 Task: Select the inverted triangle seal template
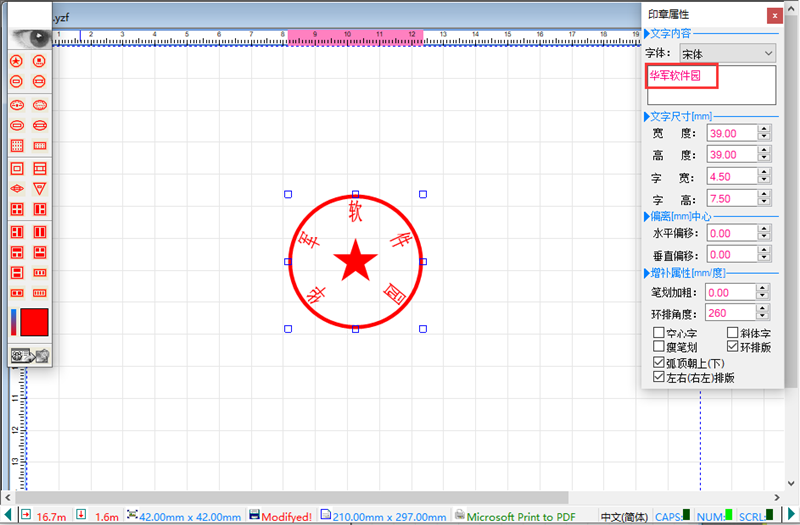[41, 188]
